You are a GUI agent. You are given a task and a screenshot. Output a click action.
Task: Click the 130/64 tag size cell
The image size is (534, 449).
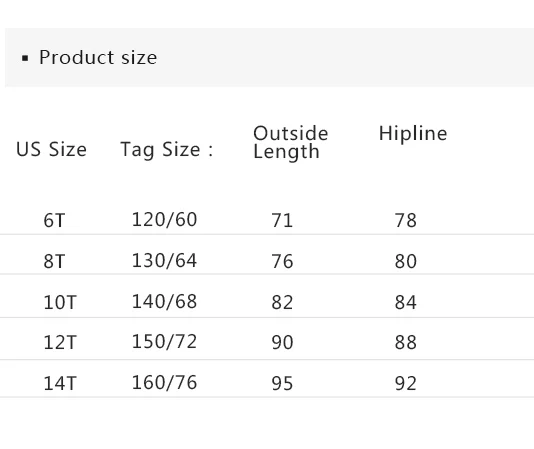point(164,261)
